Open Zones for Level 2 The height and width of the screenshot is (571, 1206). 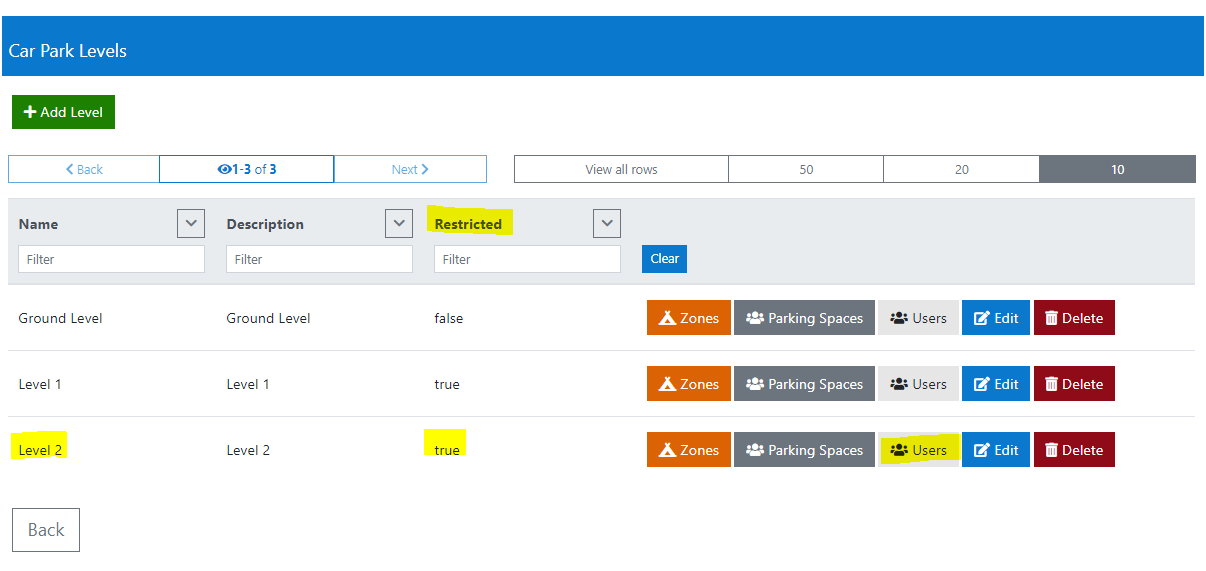pos(688,450)
